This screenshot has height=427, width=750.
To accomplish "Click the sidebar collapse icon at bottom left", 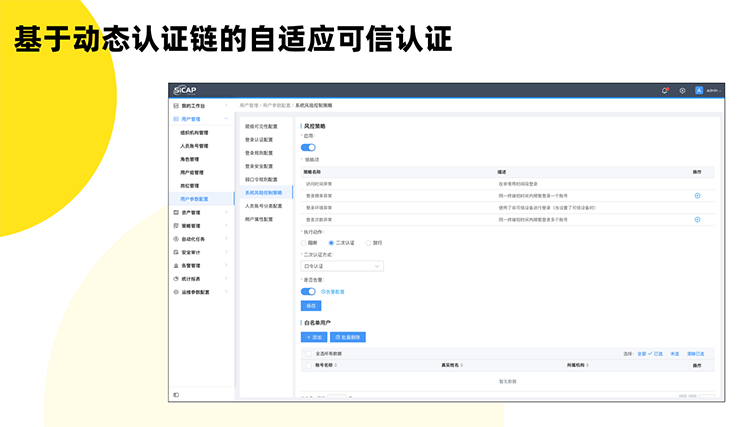I will tap(176, 394).
